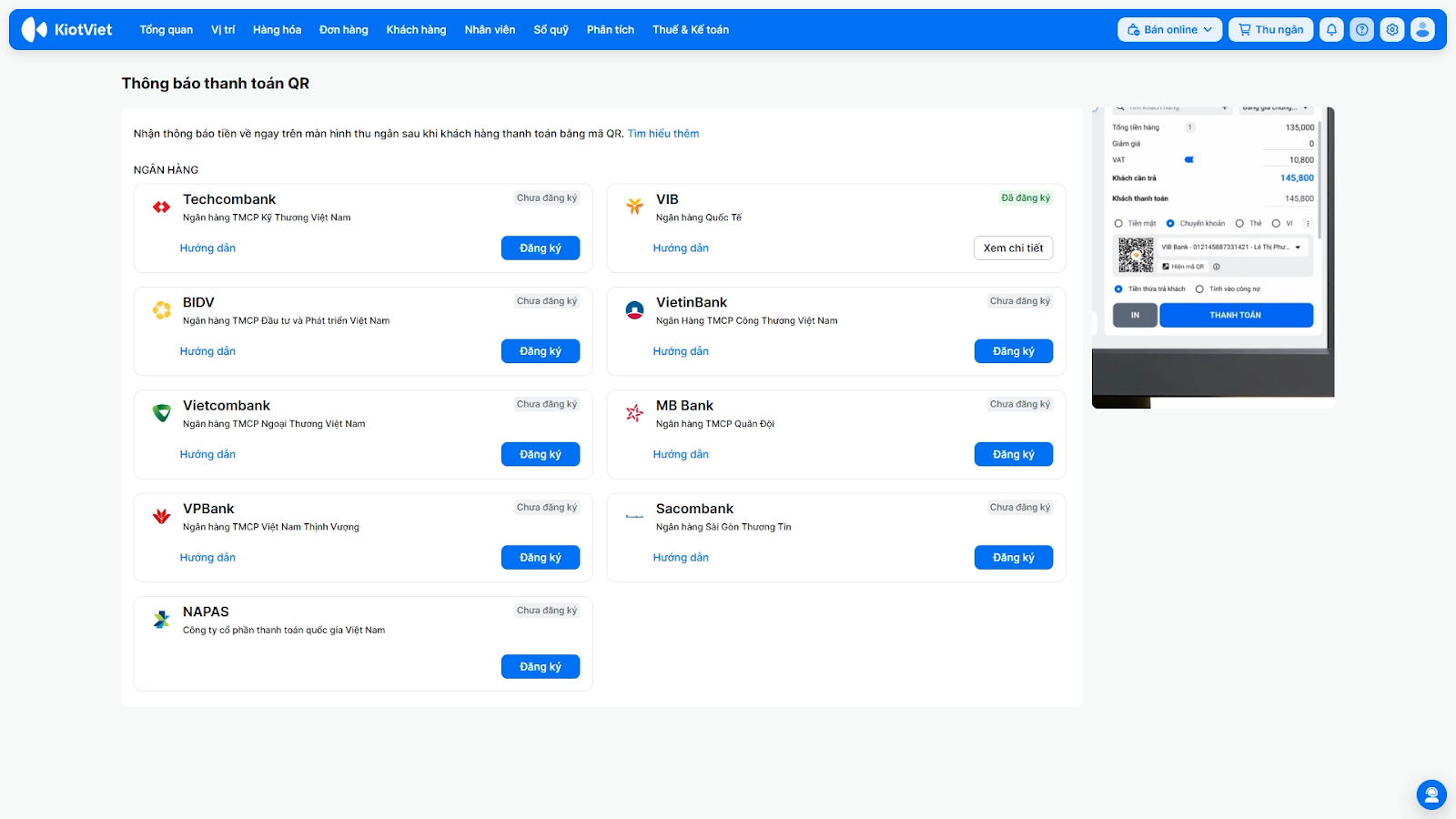Open the help question mark icon
1456x819 pixels.
(1361, 30)
